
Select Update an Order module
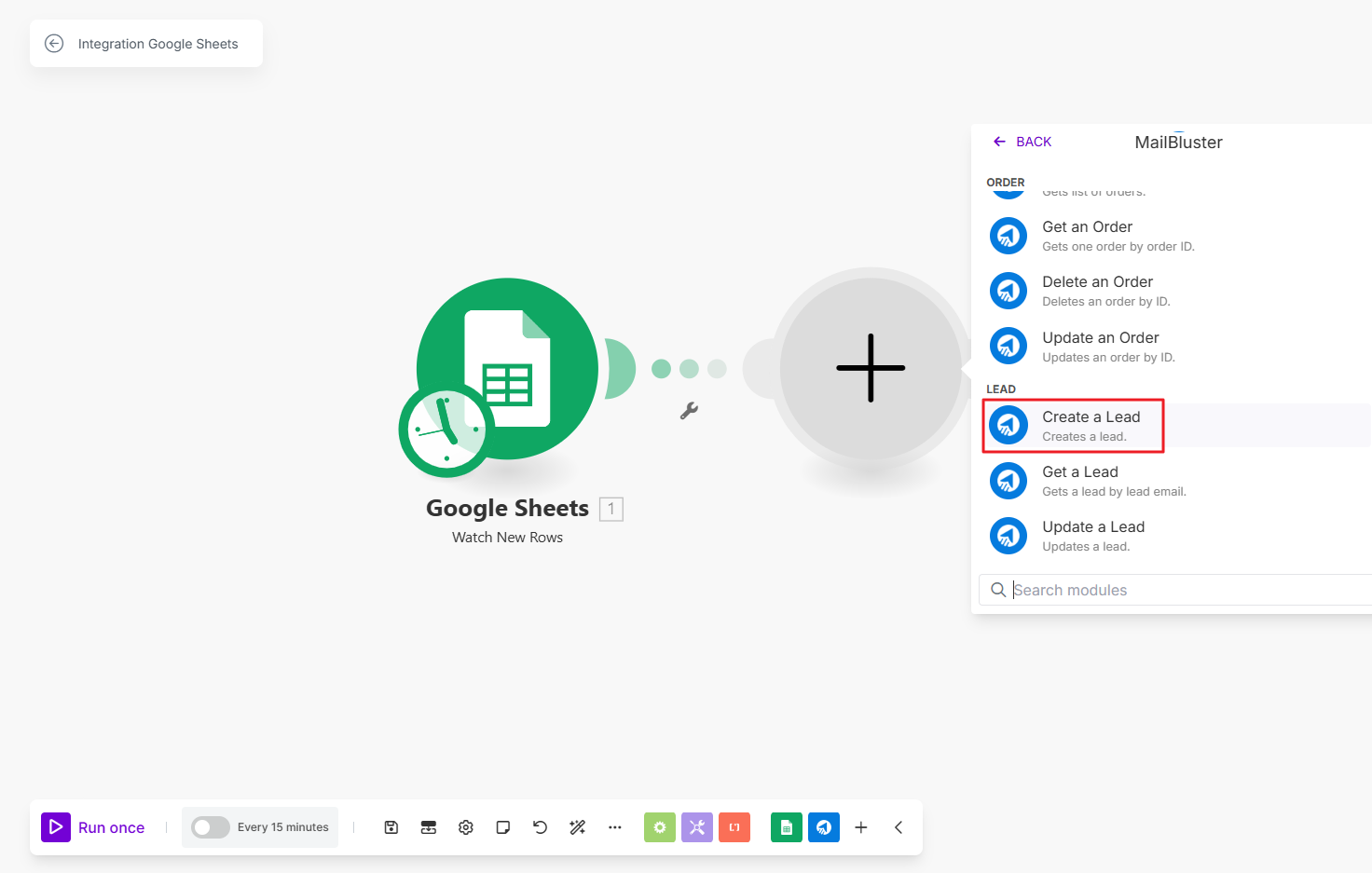1100,347
